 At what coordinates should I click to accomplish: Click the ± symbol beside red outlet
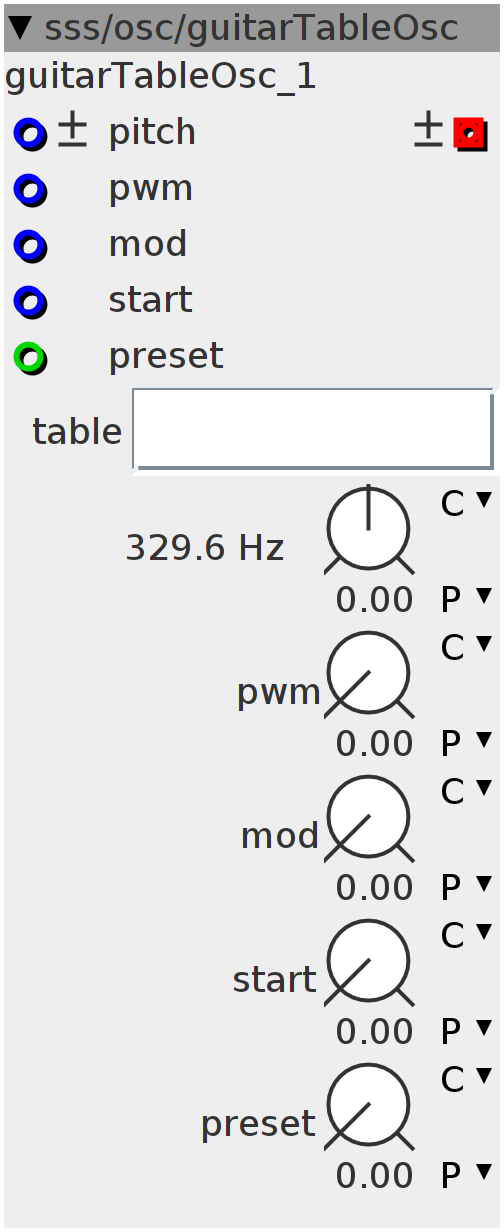pos(429,131)
